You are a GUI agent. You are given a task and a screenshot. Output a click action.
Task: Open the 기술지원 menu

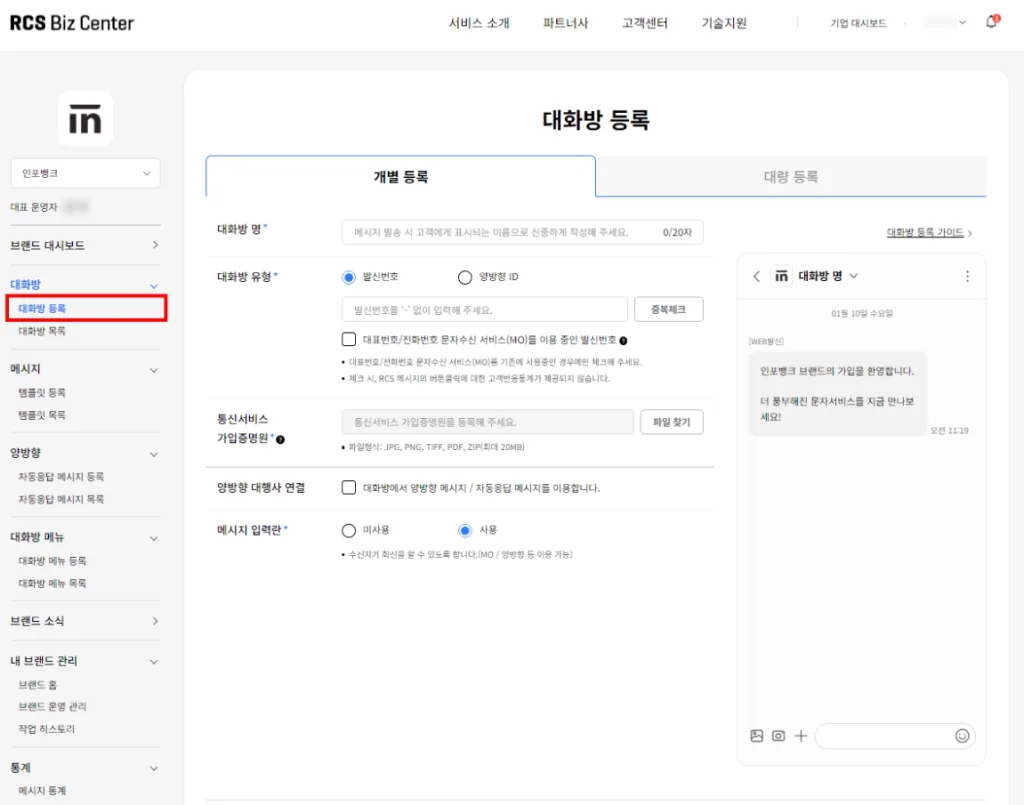tap(724, 24)
